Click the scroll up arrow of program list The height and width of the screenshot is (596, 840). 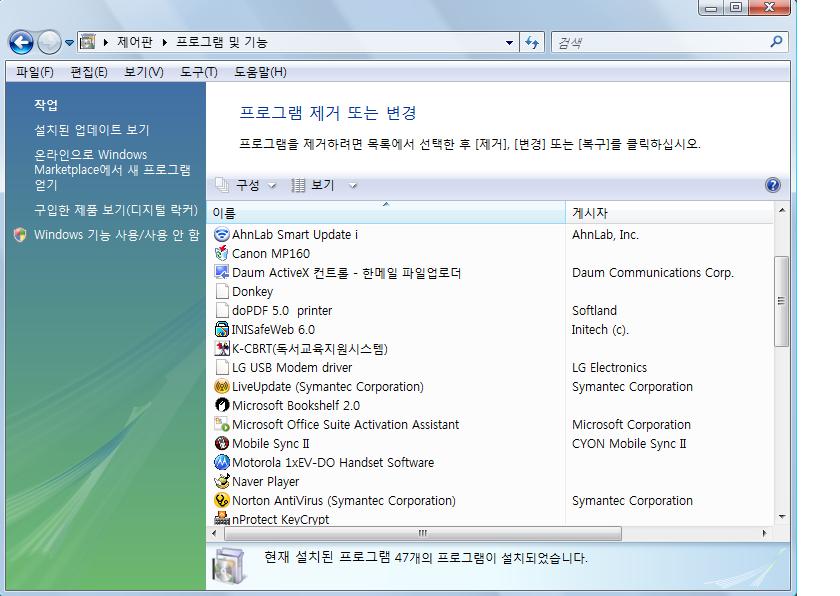pyautogui.click(x=782, y=211)
